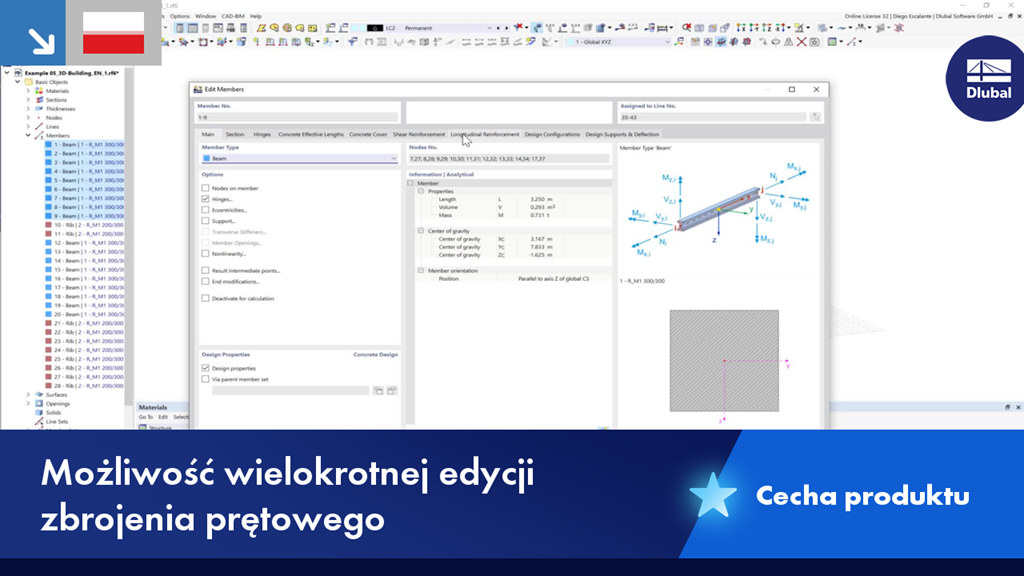Click the coordinate system icon right of Global XYZ

[679, 42]
